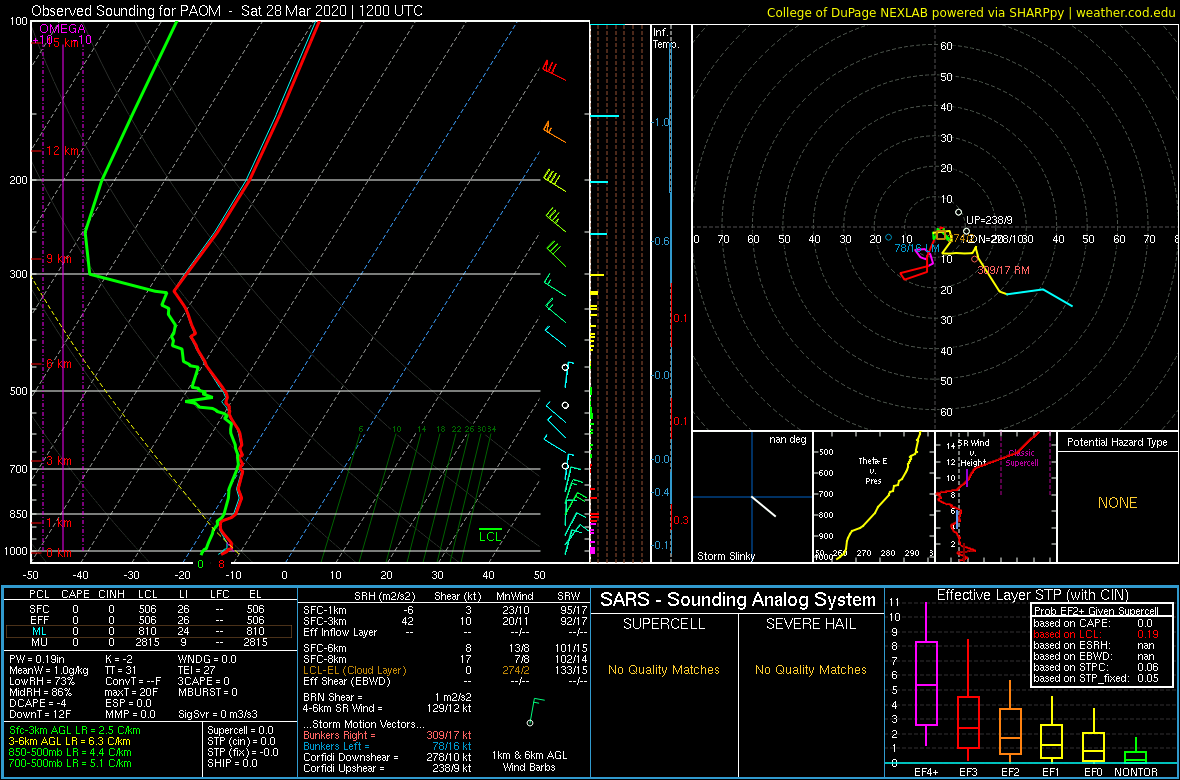Click No Quality Matches under SEVERE HAIL
The height and width of the screenshot is (780, 1180).
(x=811, y=669)
